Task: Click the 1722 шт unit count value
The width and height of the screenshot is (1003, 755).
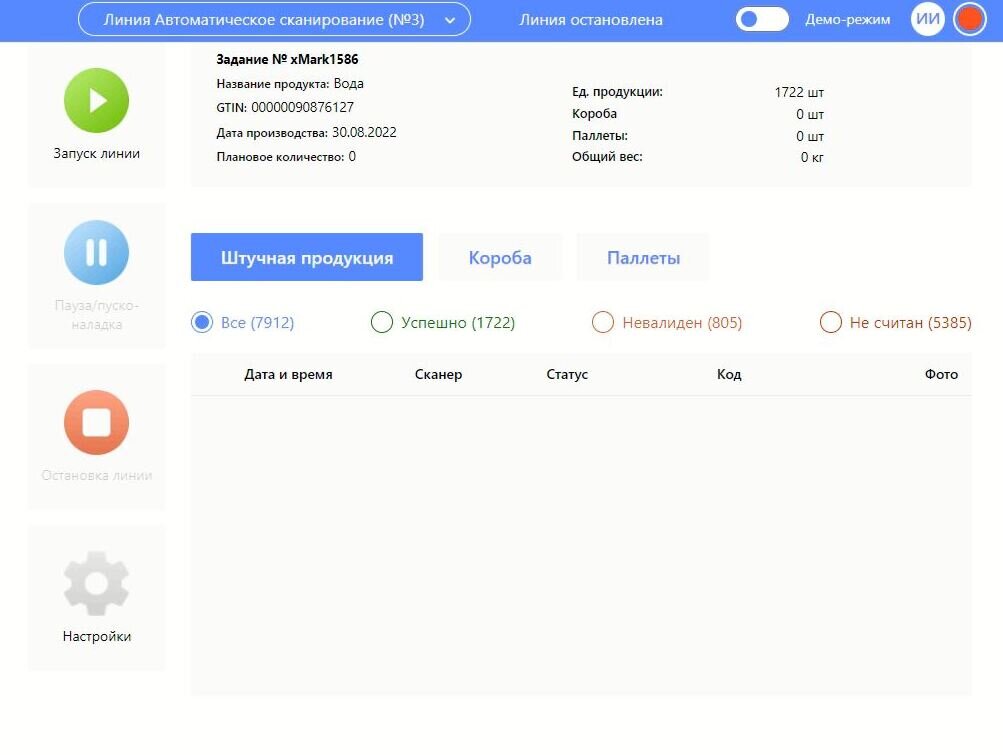Action: click(x=799, y=92)
